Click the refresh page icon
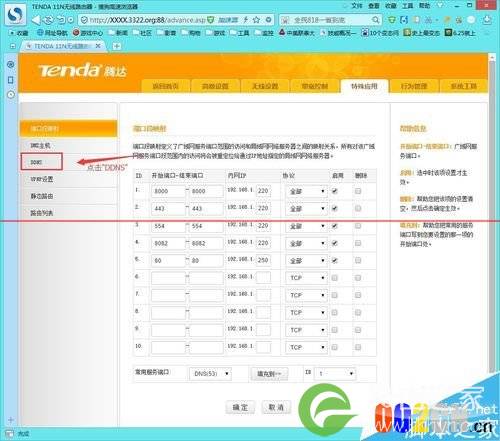 48,20
